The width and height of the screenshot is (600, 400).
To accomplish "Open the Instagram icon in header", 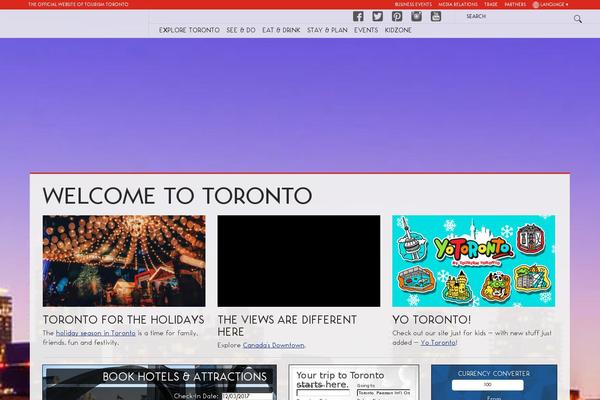I will (416, 16).
